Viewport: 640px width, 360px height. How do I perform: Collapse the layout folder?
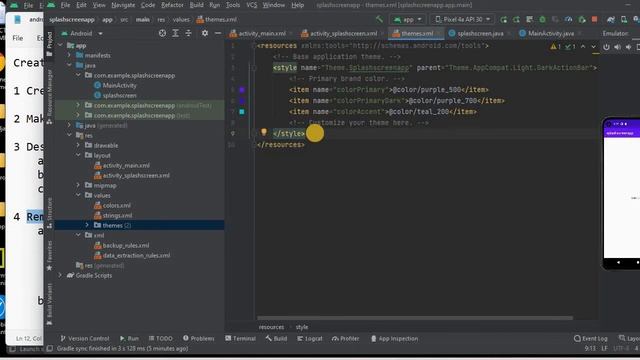click(78, 155)
